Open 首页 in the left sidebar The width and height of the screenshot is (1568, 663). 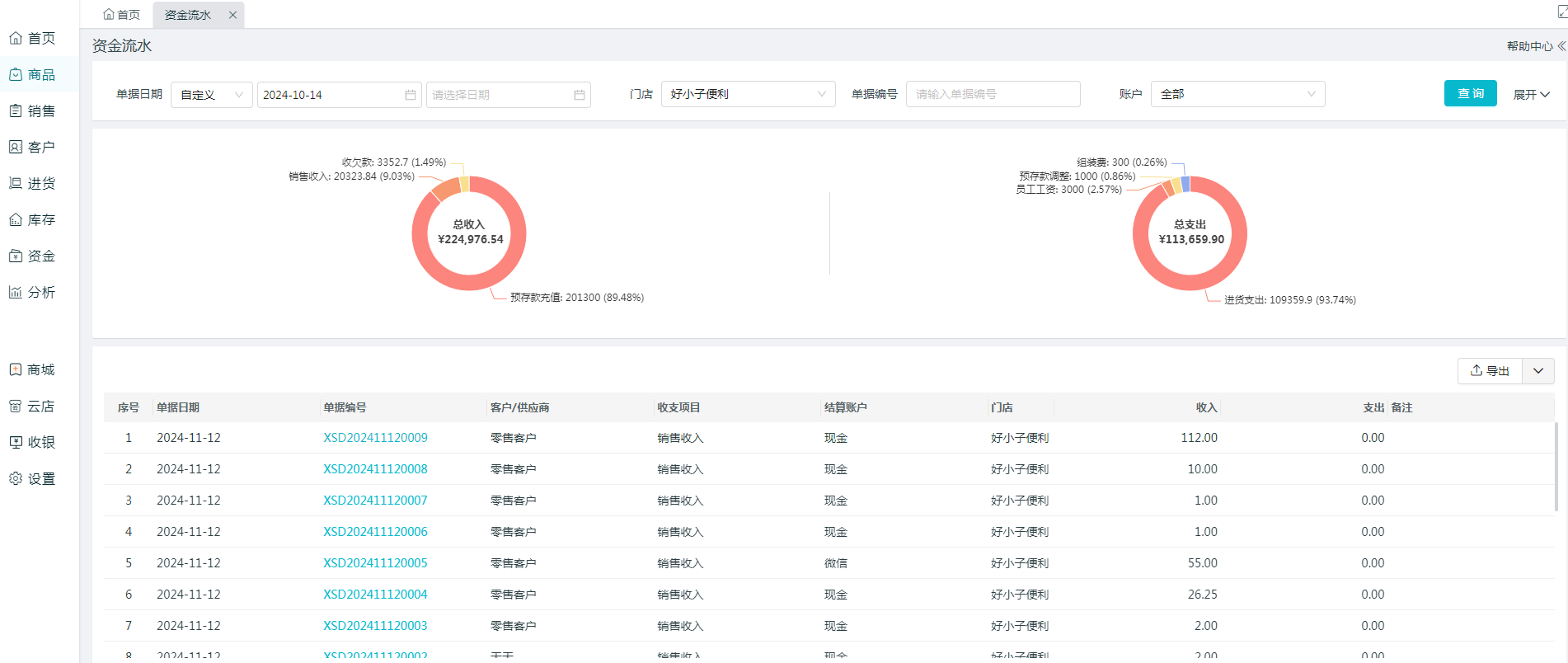click(33, 39)
